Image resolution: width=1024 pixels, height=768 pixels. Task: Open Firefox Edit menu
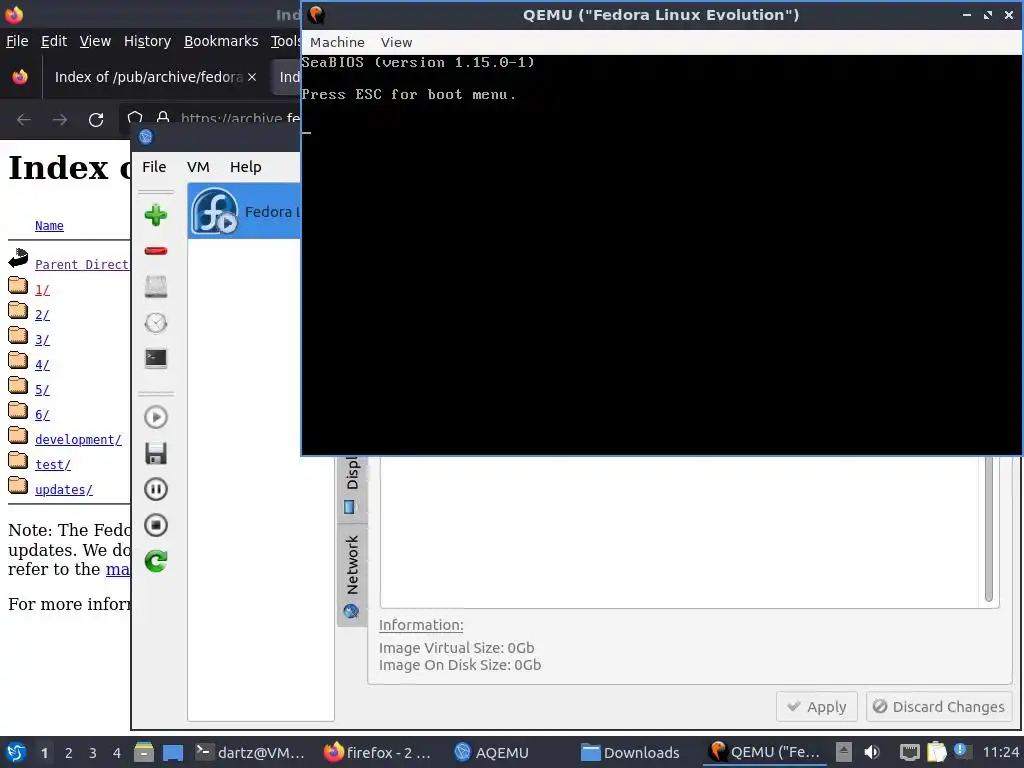coord(54,41)
